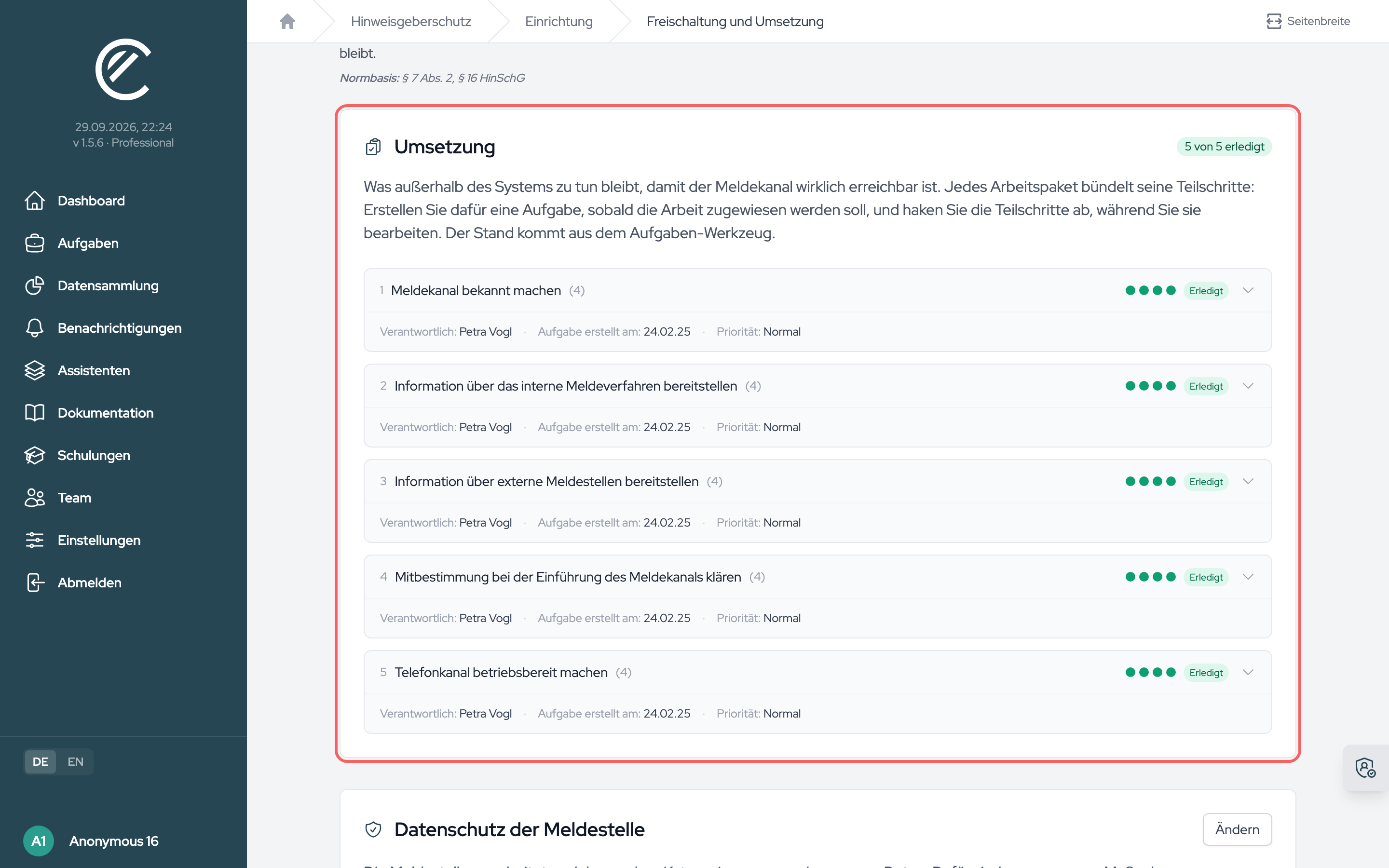The height and width of the screenshot is (868, 1389).
Task: Click the 'Datenschutz der Meldestelle' heading
Action: pos(519,829)
